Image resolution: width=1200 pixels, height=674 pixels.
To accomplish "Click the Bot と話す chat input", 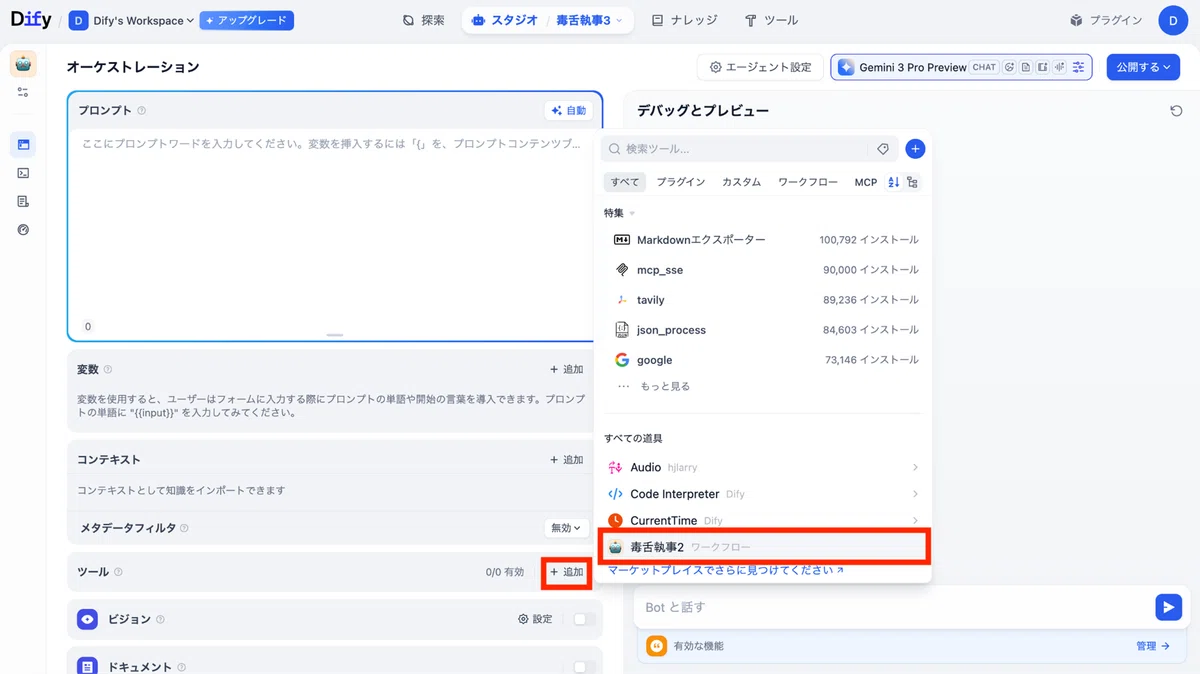I will pyautogui.click(x=893, y=607).
